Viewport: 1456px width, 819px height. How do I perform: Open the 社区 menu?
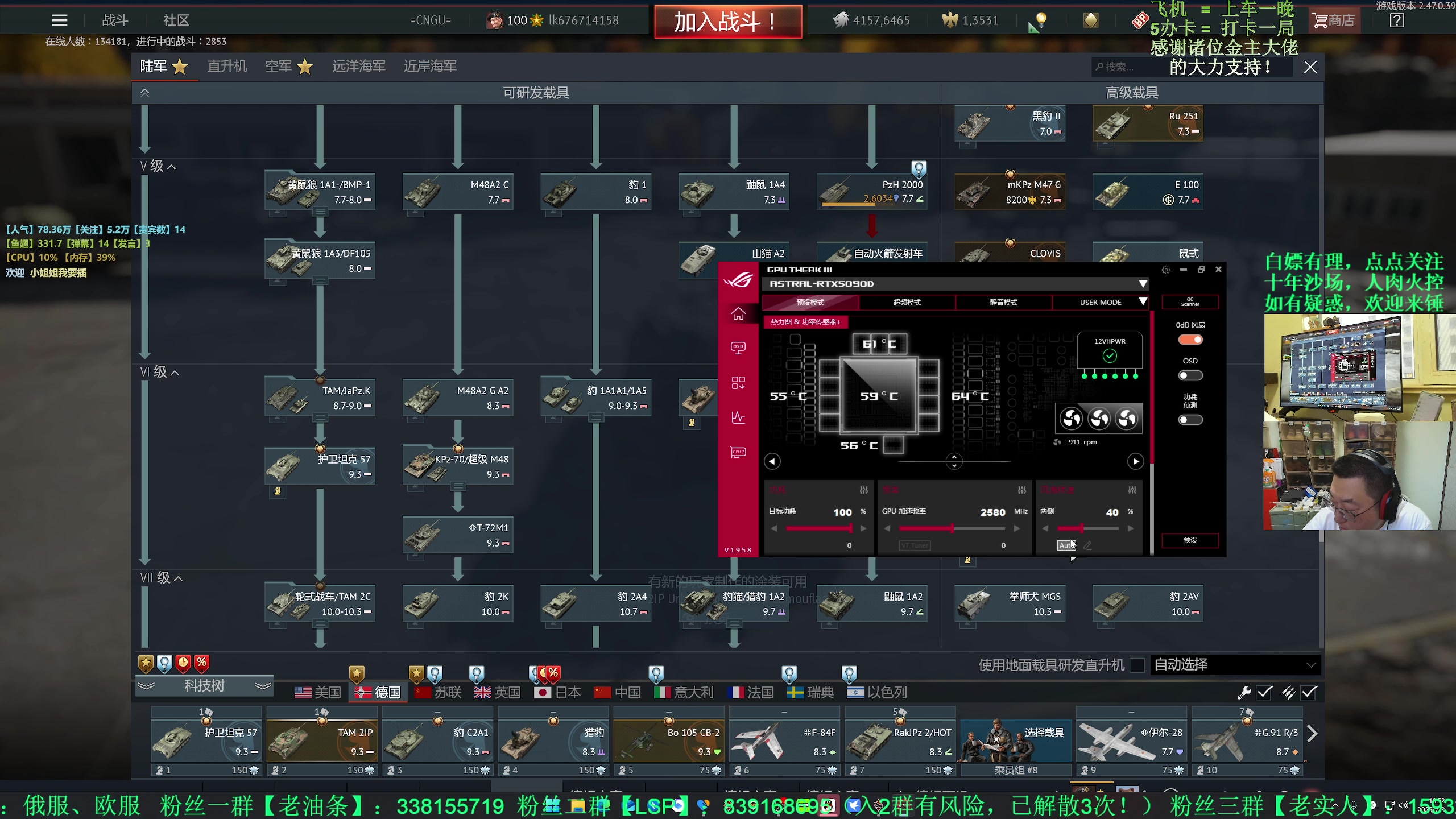tap(176, 20)
